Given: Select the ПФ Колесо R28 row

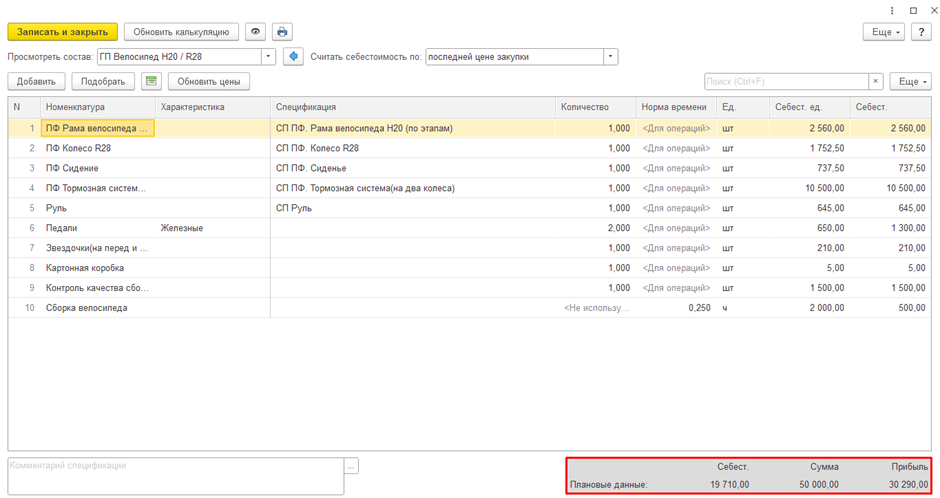Looking at the screenshot, I should click(x=469, y=148).
